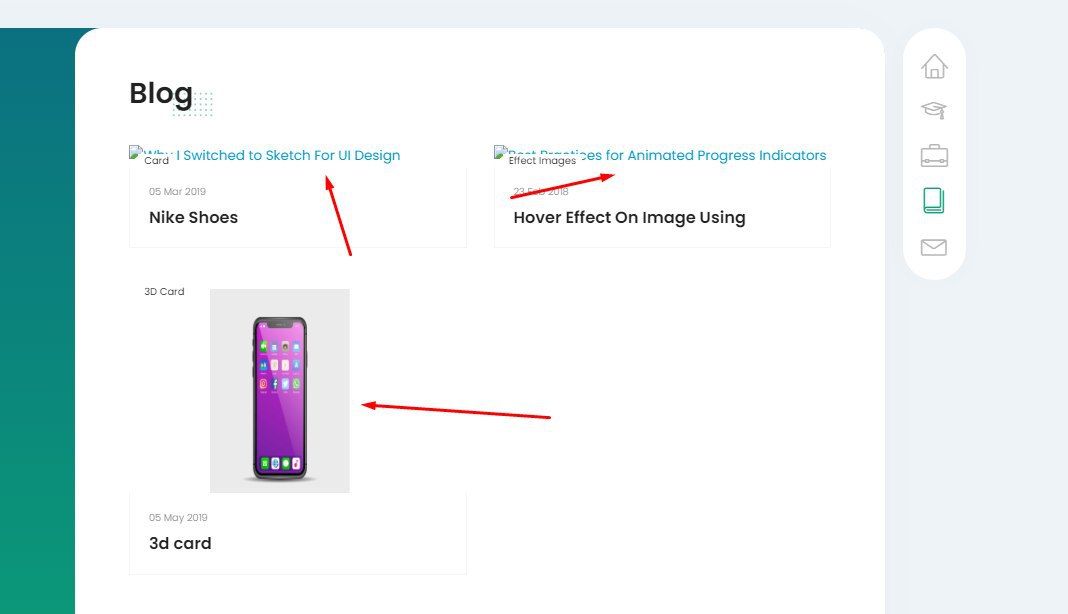Open 'Hover Effect On Image Using' post
Viewport: 1068px width, 614px height.
point(629,217)
